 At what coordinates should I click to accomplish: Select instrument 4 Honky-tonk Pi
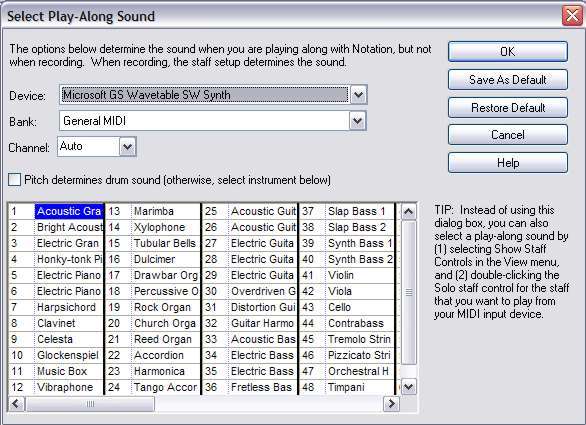click(x=69, y=259)
